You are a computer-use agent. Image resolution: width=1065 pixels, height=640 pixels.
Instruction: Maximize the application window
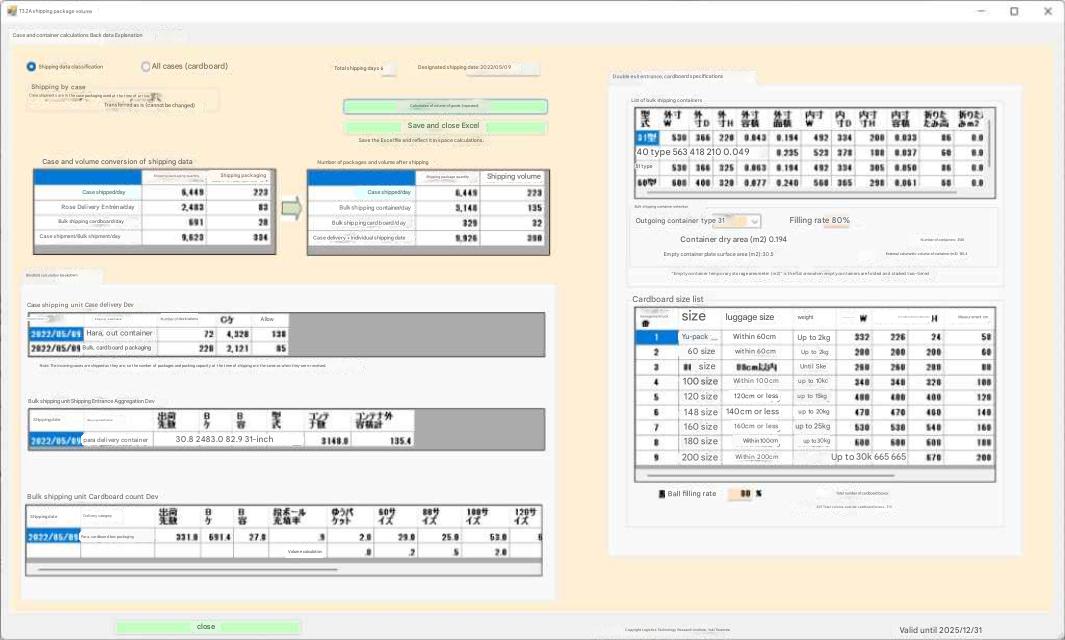(1013, 11)
